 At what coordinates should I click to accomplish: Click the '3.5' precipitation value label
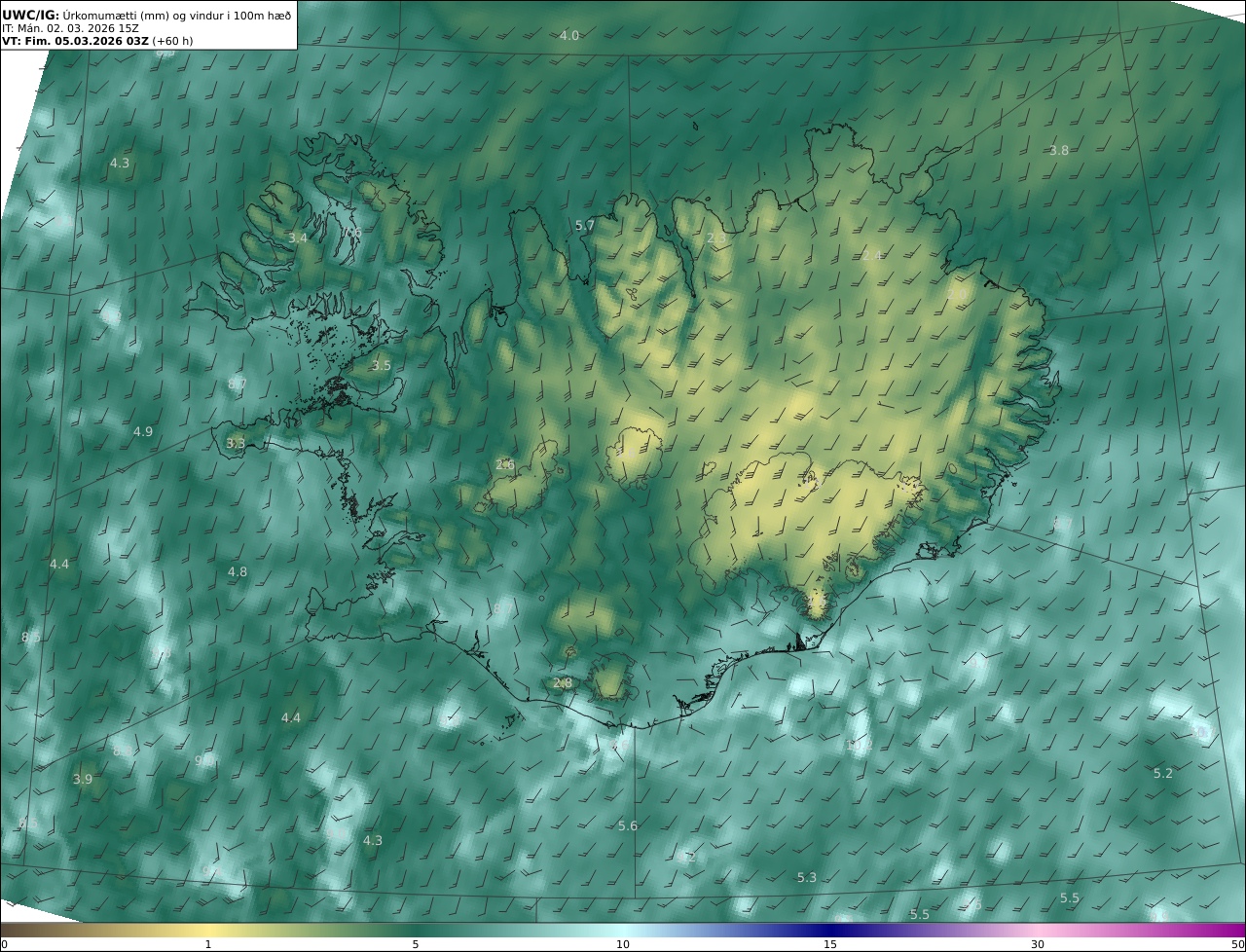(381, 365)
